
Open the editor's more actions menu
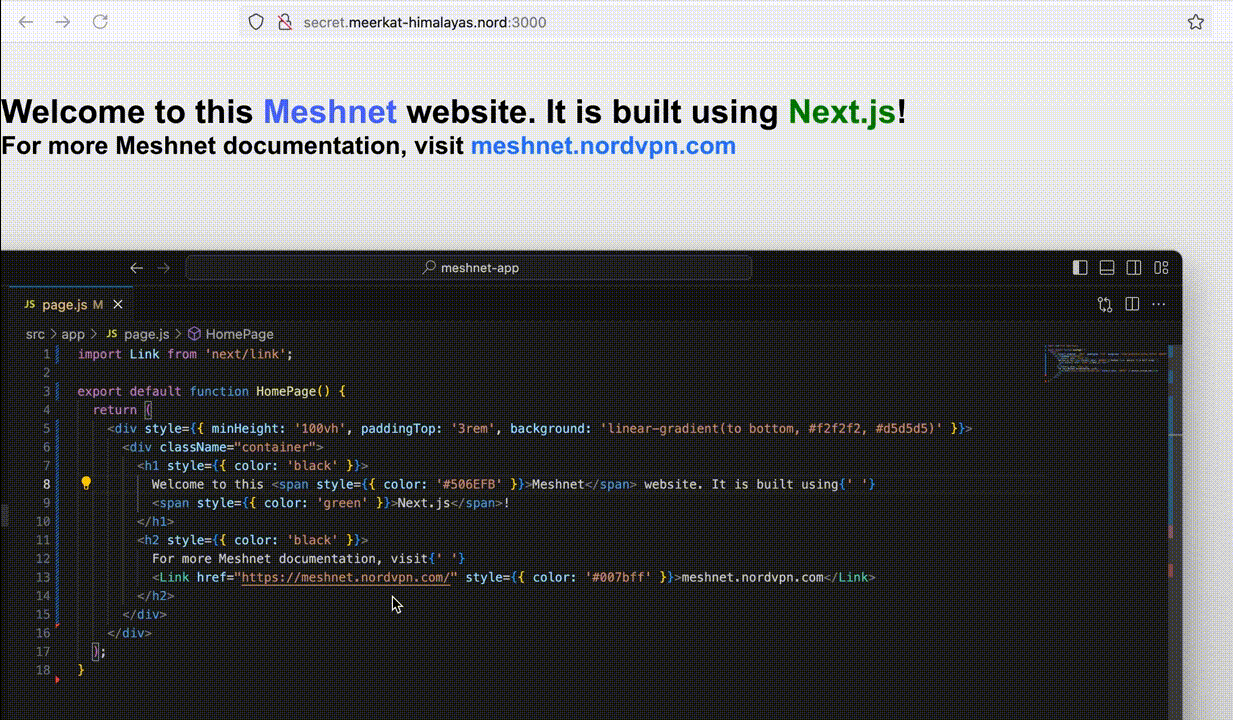pyautogui.click(x=1158, y=304)
